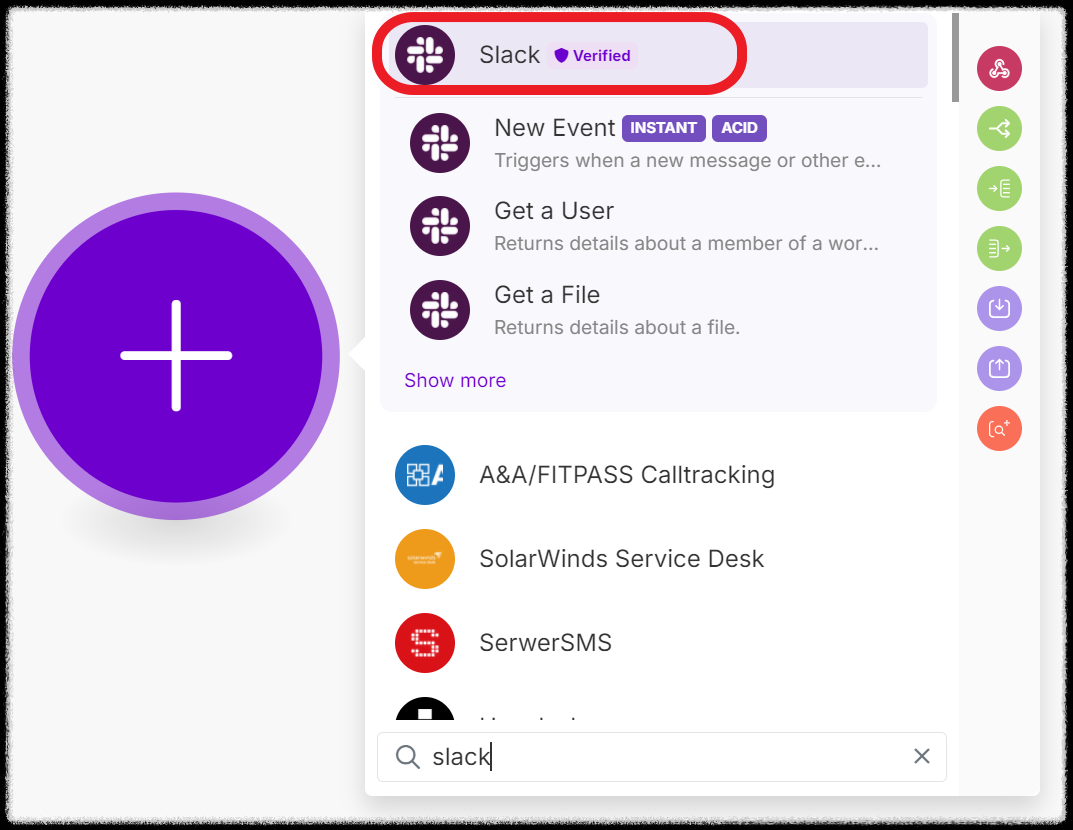Viewport: 1073px width, 830px height.
Task: Clear the slack search with the X
Action: (921, 756)
